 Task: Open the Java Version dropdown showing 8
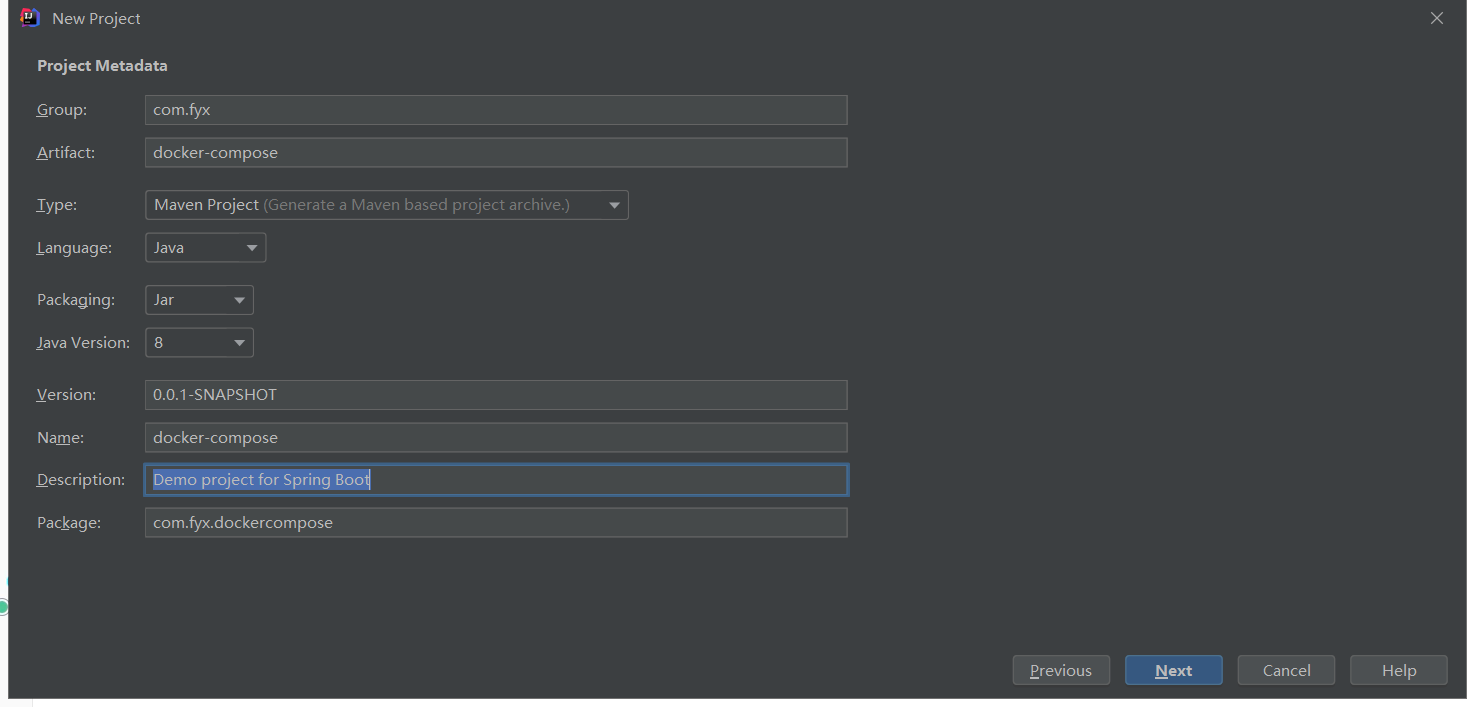pyautogui.click(x=199, y=342)
